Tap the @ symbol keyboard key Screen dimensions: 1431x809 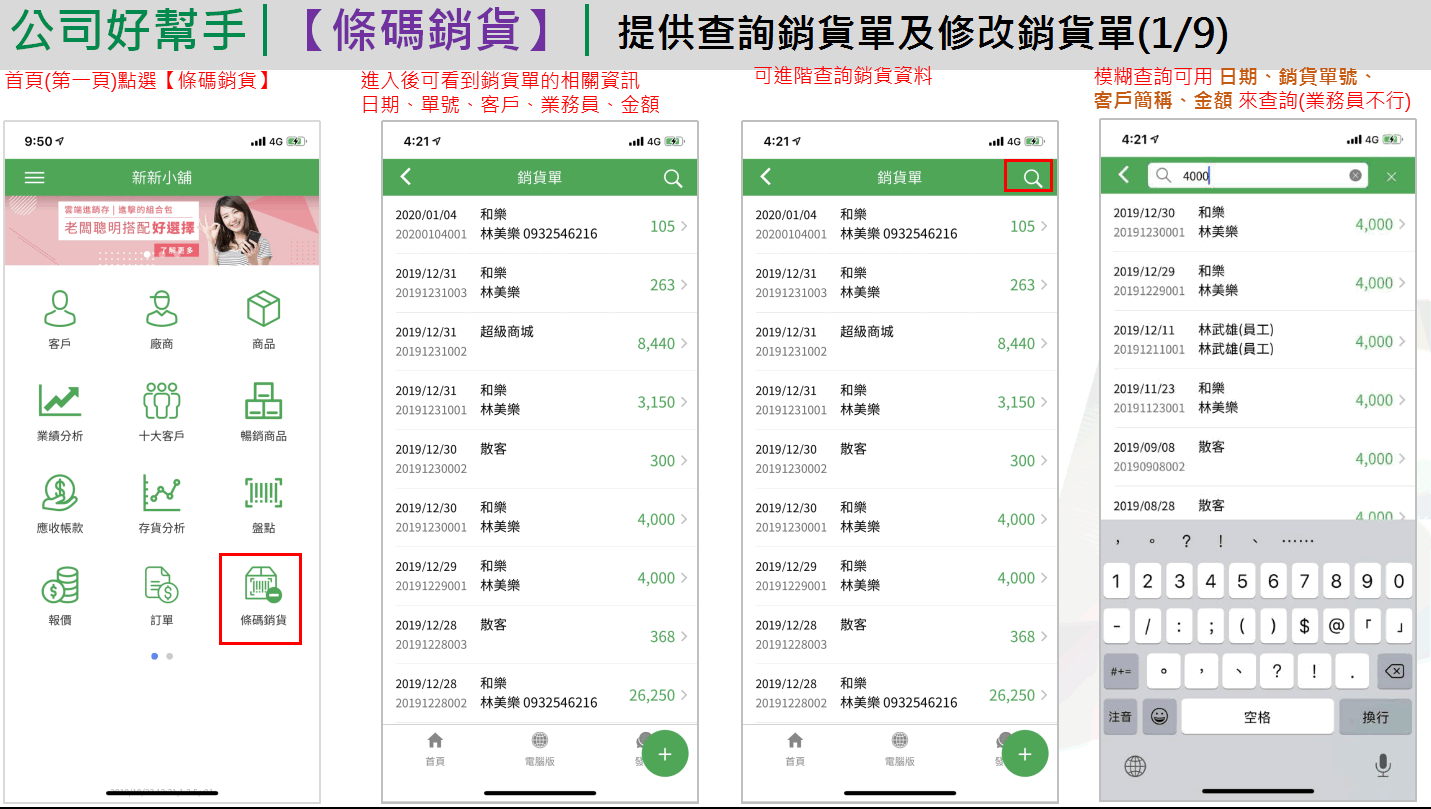click(x=1335, y=626)
